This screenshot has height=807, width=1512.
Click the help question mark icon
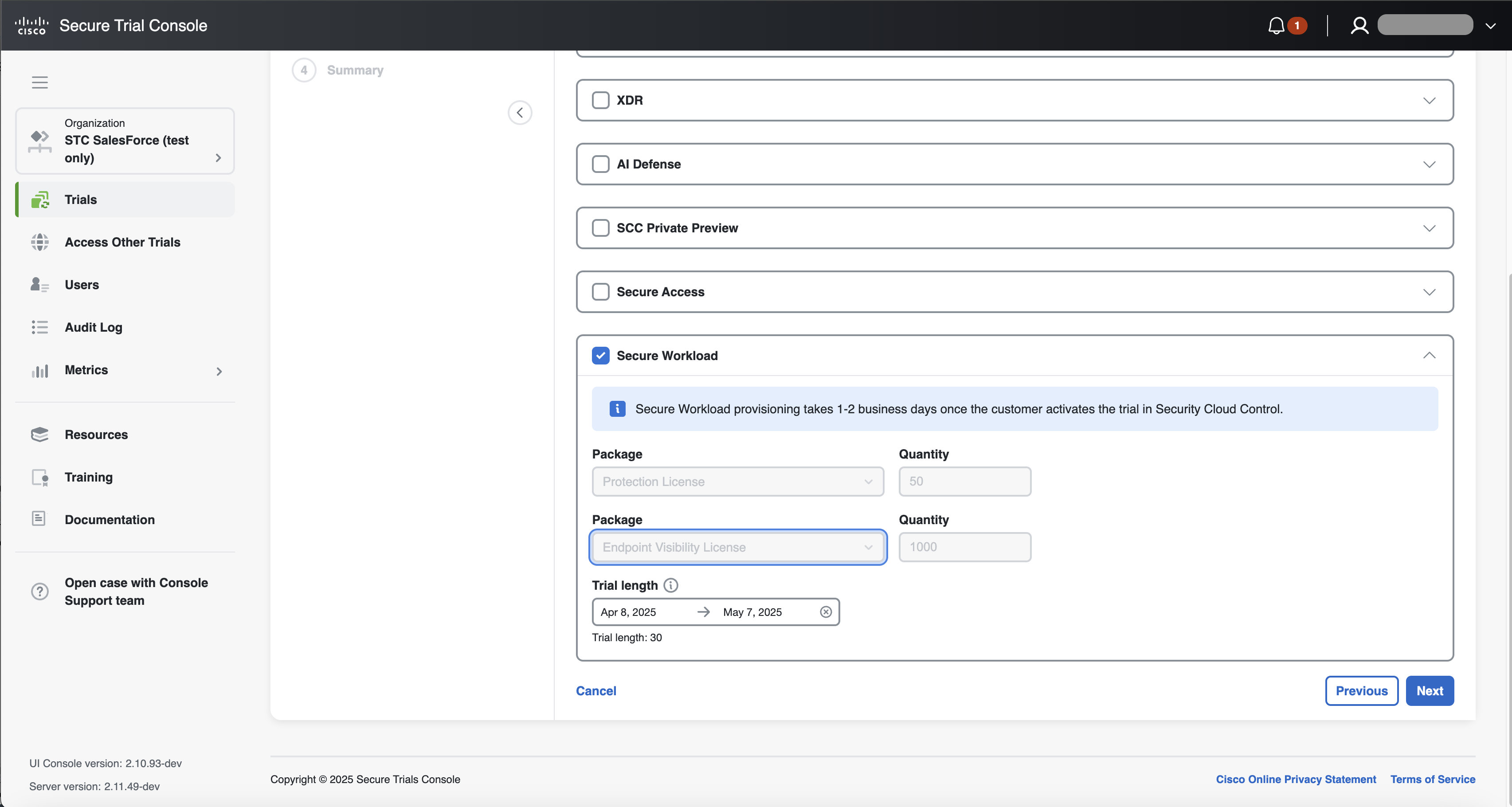point(40,591)
